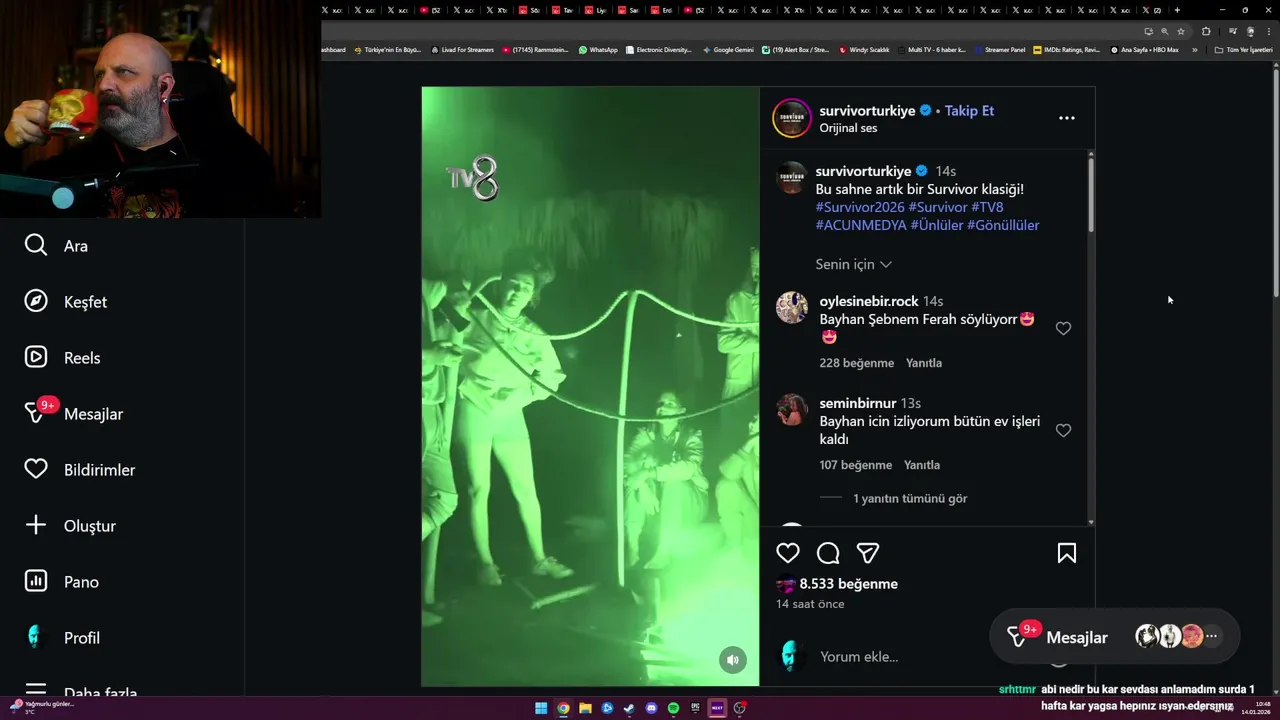
Task: Open Streamer Panel bookmark
Action: click(1000, 49)
